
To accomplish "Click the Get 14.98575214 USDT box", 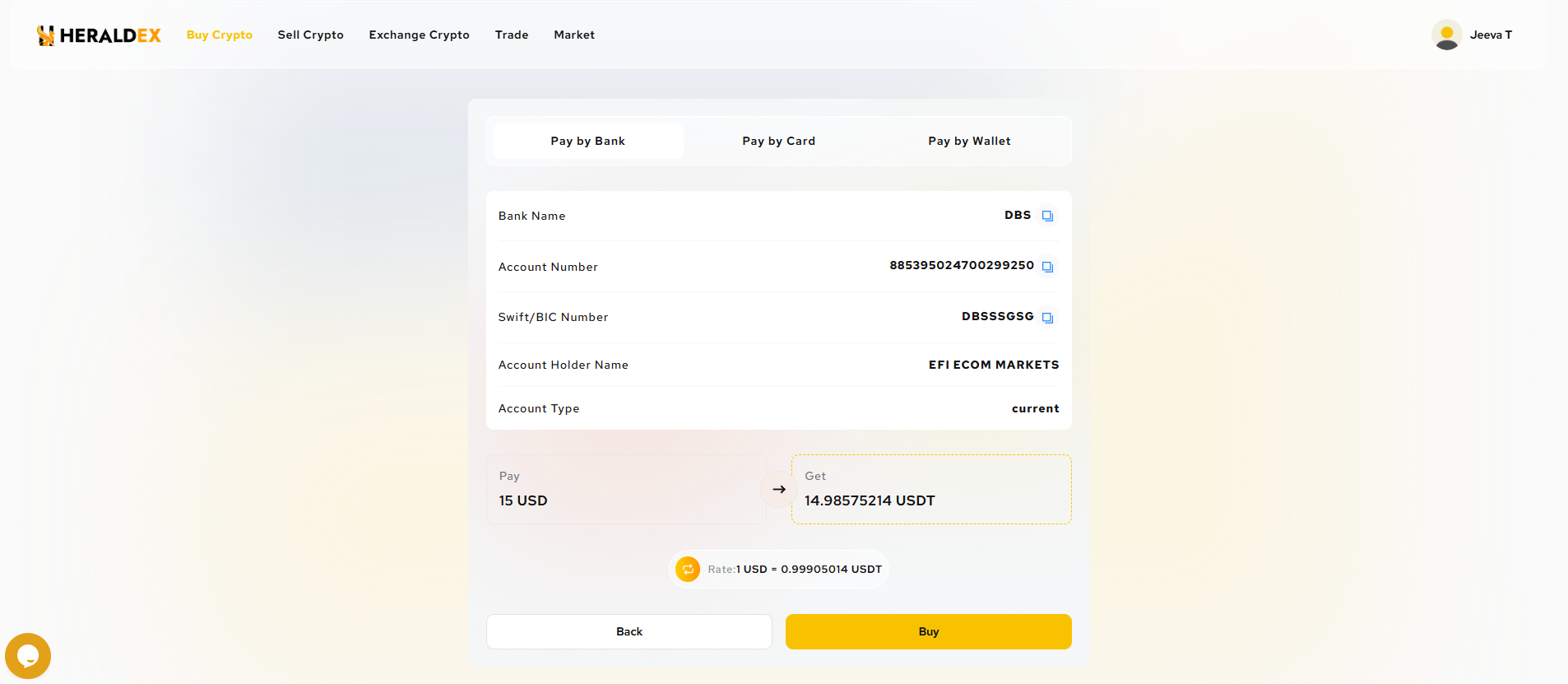I will (x=930, y=489).
